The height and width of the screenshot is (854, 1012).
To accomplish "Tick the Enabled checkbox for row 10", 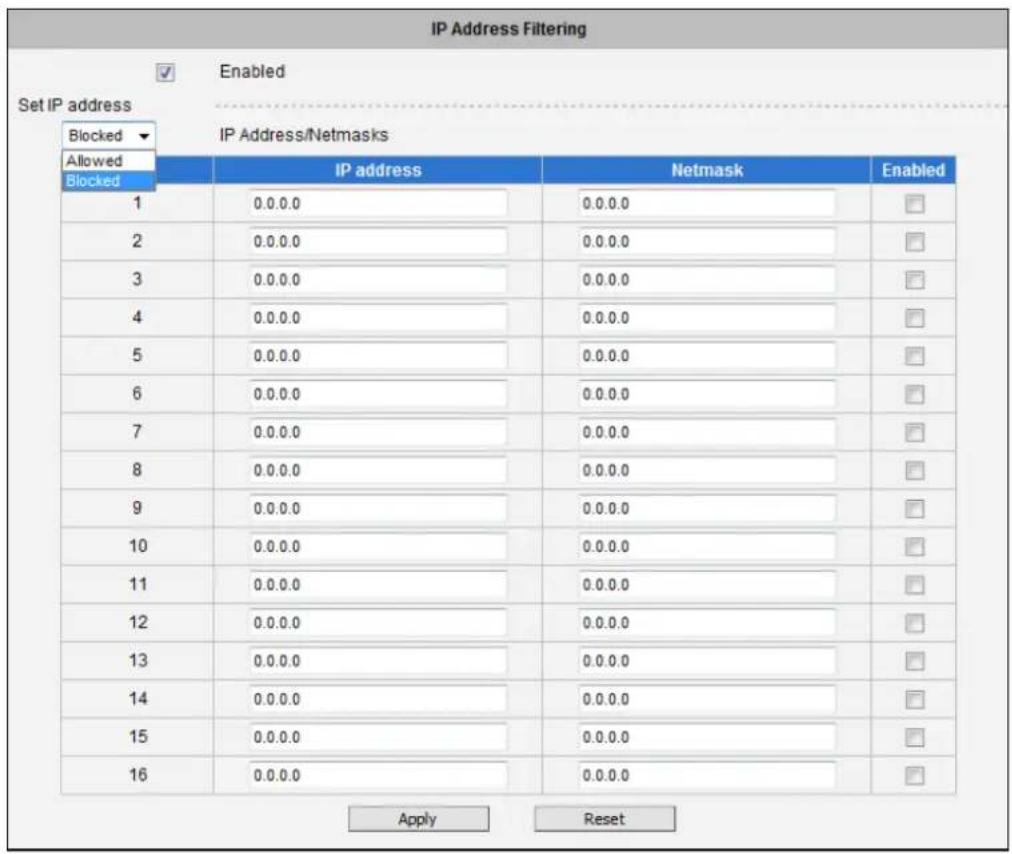I will pos(914,547).
